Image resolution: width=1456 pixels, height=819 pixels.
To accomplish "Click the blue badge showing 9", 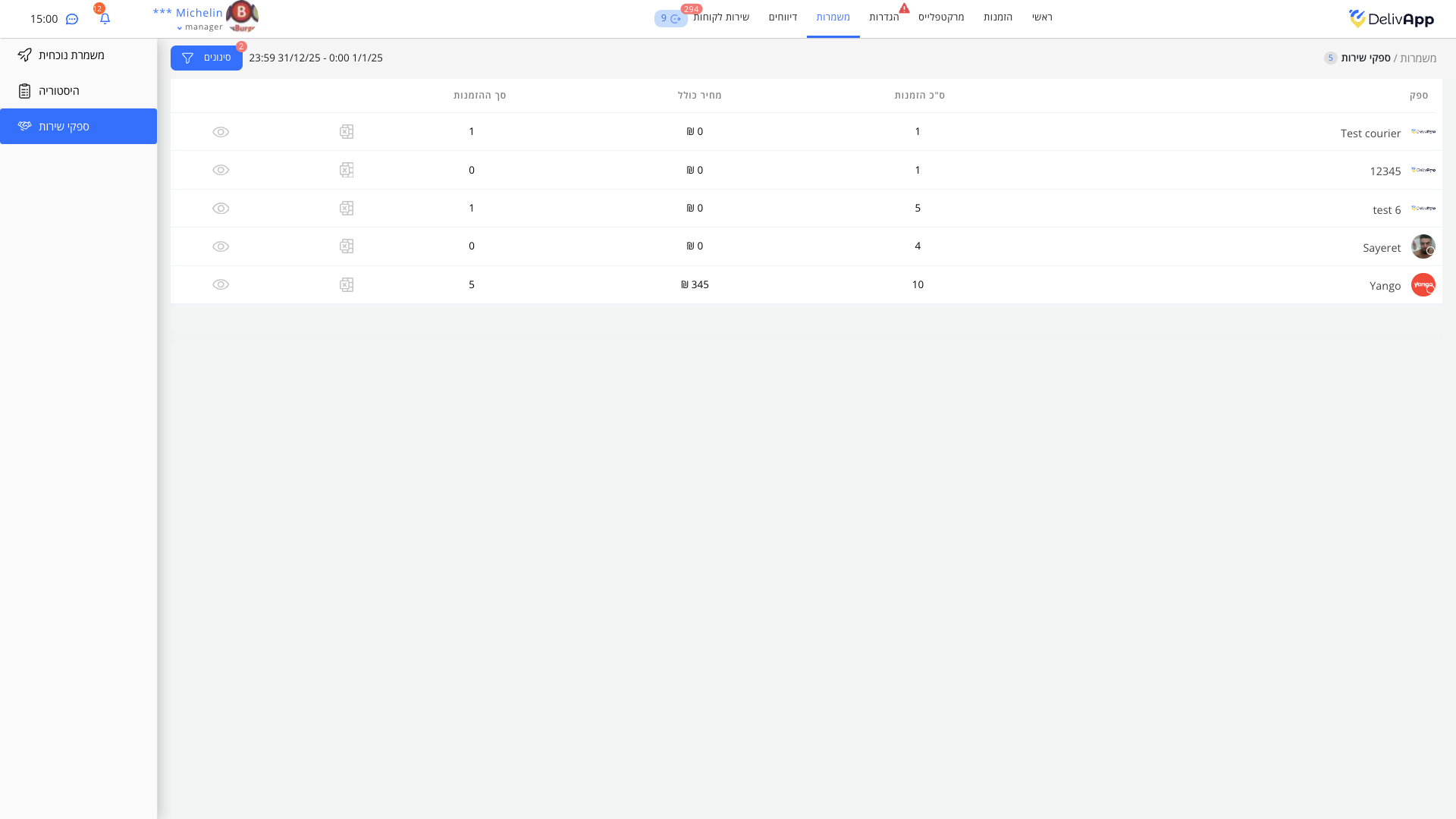I will pos(670,19).
